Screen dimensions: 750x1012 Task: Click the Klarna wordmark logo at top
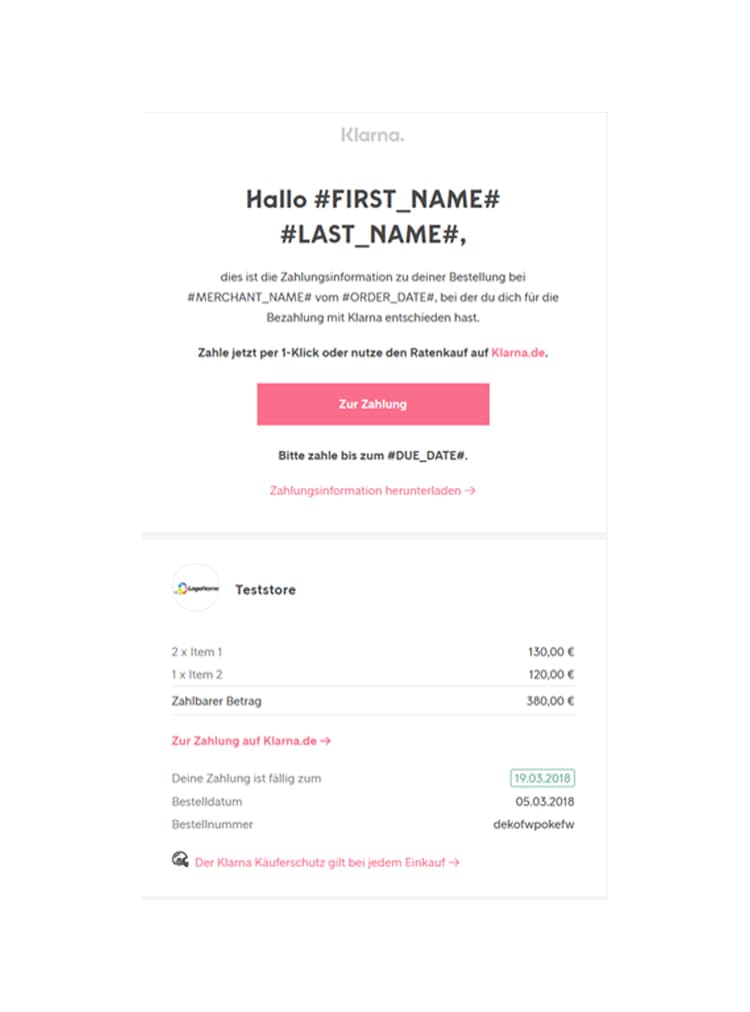click(x=372, y=132)
